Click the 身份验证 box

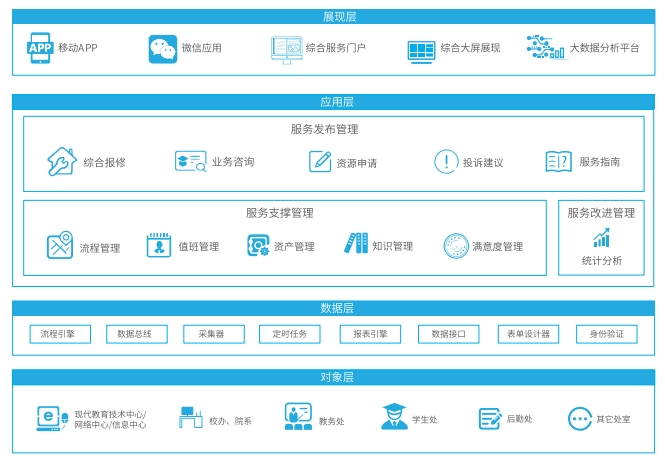click(607, 334)
